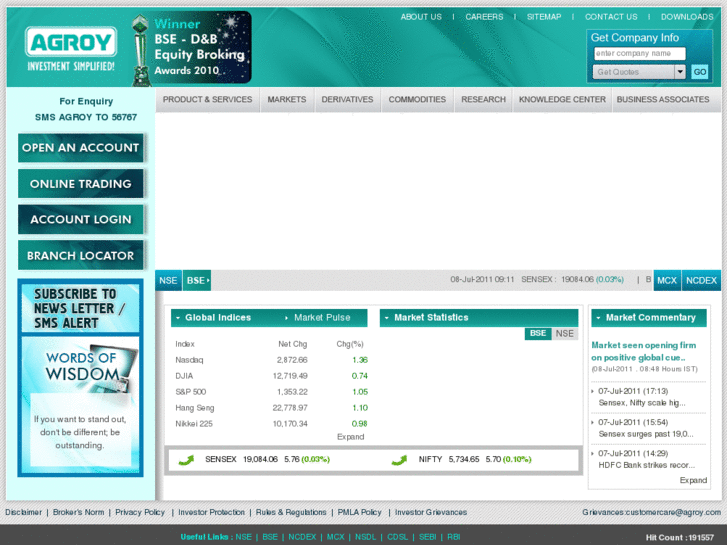Click the DJIA index row
Screen dimensions: 727x545
pos(271,376)
